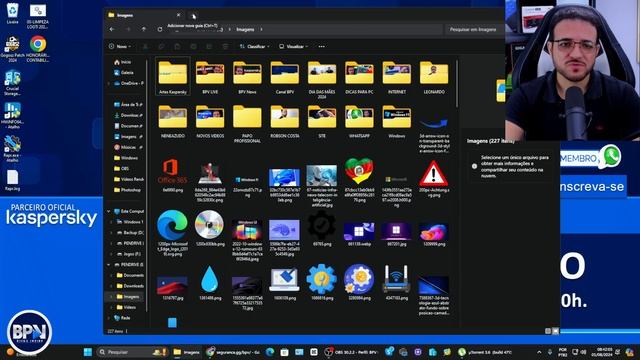The width and height of the screenshot is (640, 360).
Task: Select the NENEAZUDO folder
Action: [173, 121]
